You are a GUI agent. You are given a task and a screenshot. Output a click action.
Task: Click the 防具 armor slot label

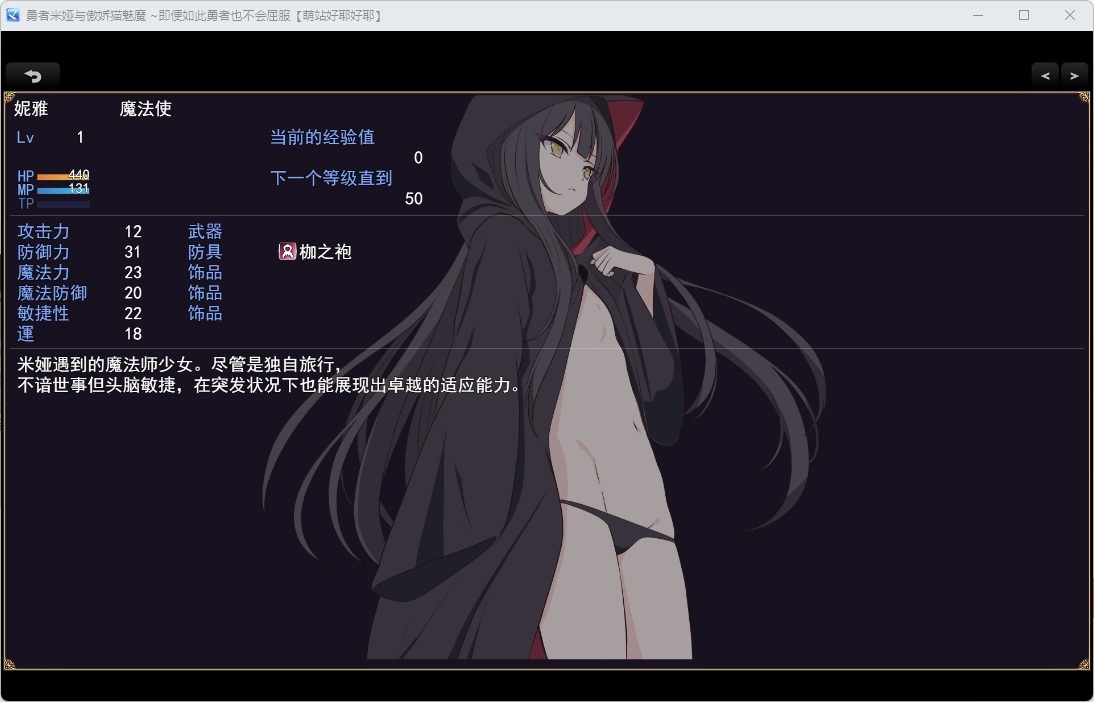[x=205, y=252]
